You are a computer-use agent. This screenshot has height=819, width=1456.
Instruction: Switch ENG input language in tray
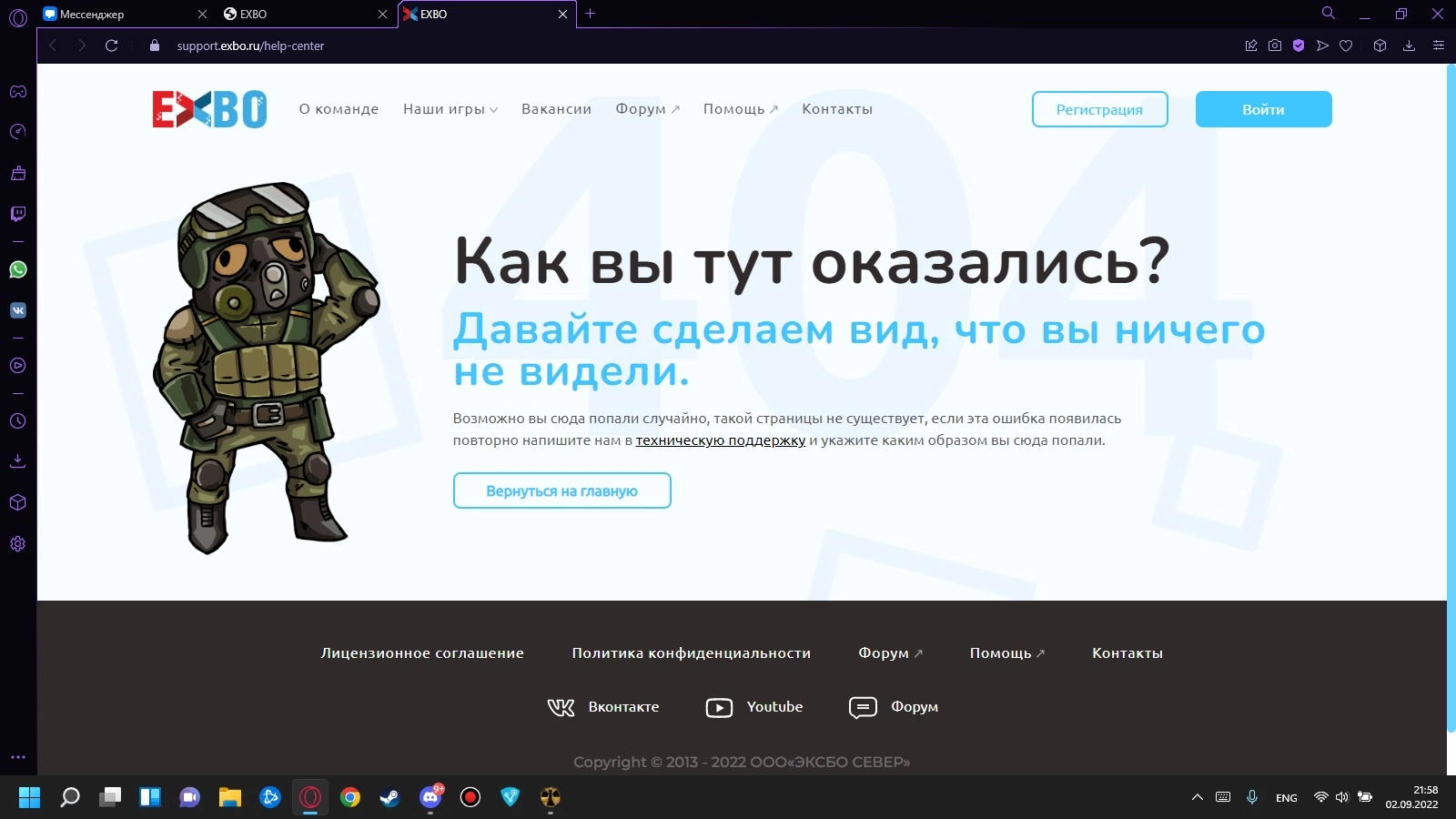1287,798
